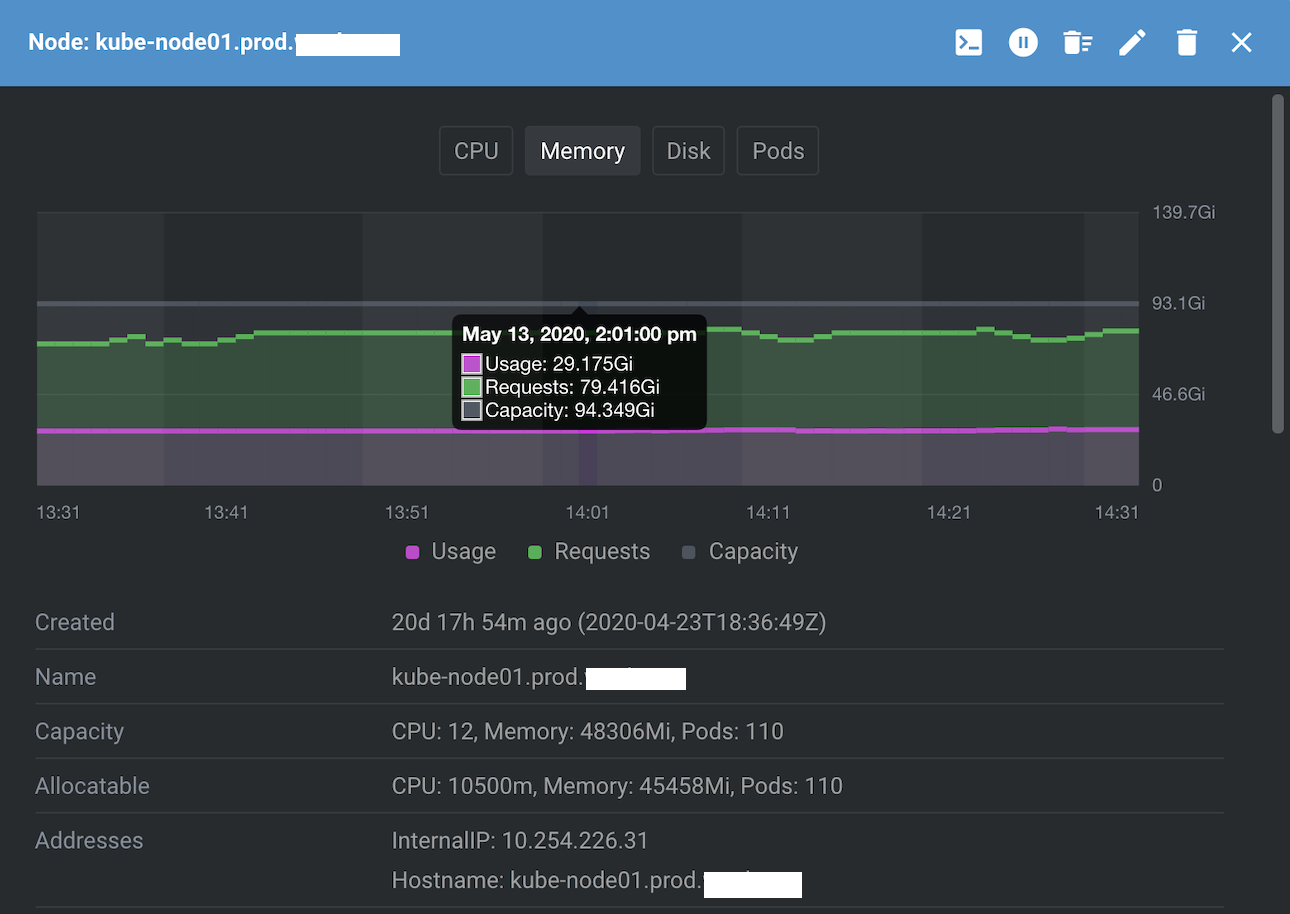
Task: Click the gray Capacity legend swatch
Action: click(x=688, y=553)
